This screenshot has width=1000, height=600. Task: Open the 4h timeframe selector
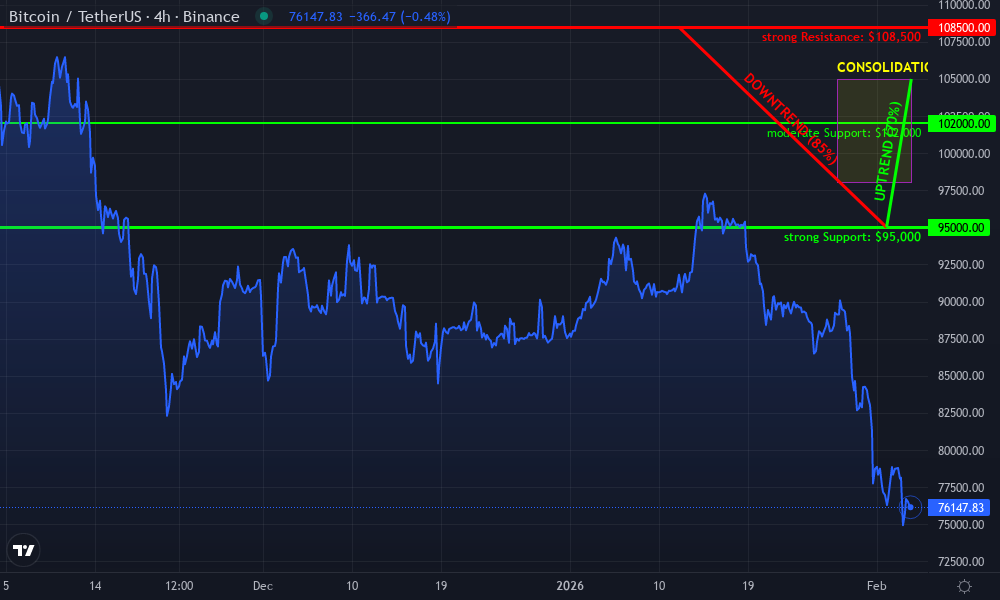(160, 16)
